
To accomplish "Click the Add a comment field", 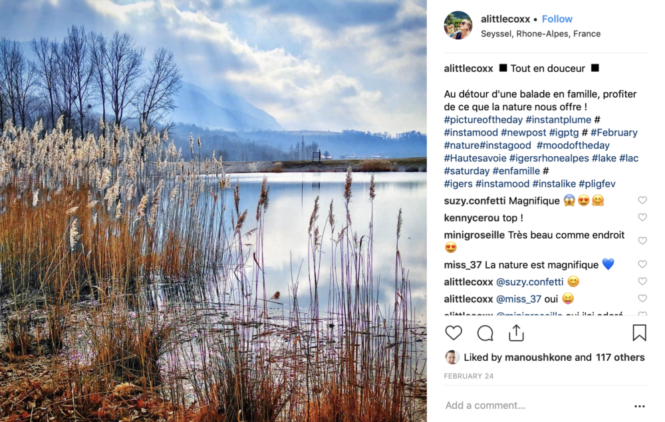I will click(535, 405).
